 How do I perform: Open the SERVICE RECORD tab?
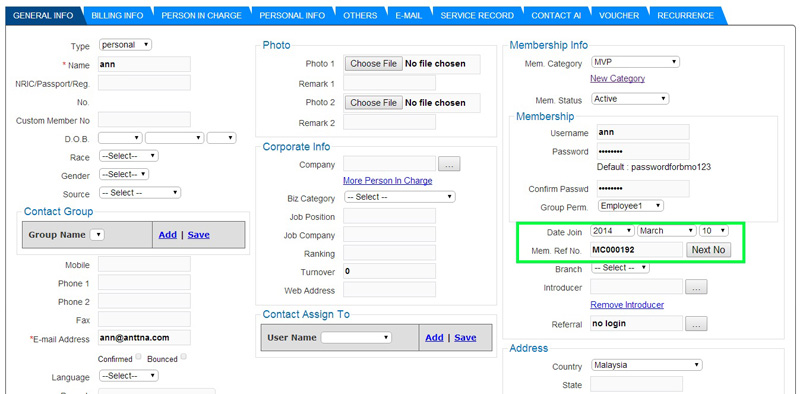477,15
